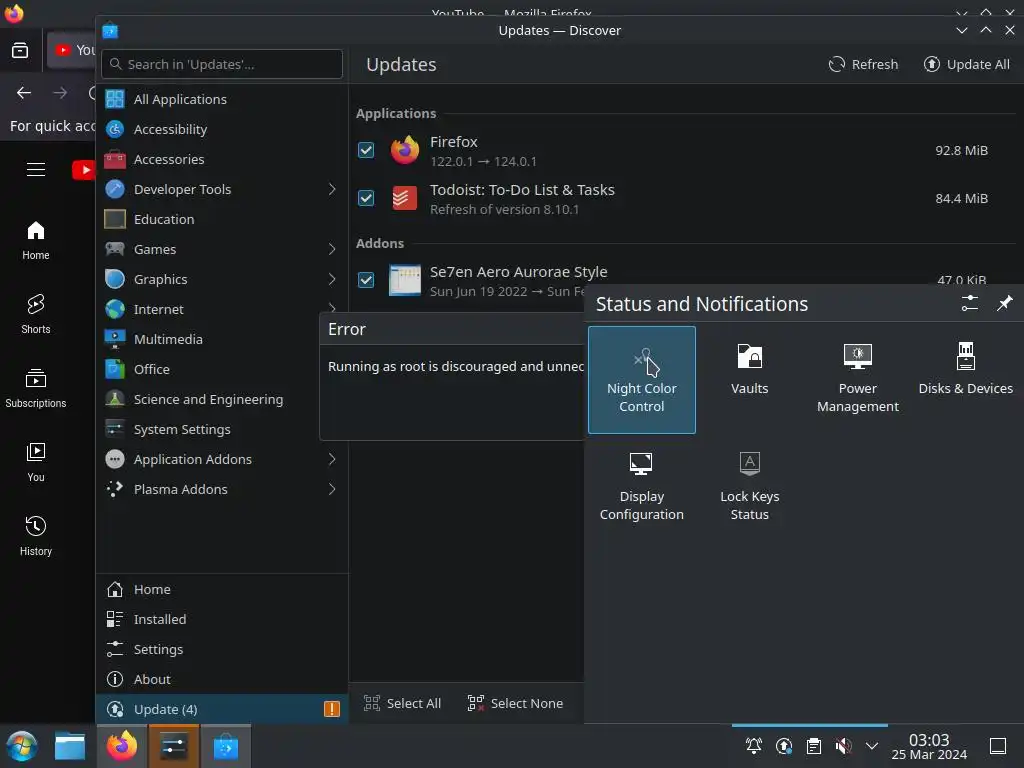Select the YouTube tab in Firefox
This screenshot has width=1024, height=768.
[x=72, y=50]
